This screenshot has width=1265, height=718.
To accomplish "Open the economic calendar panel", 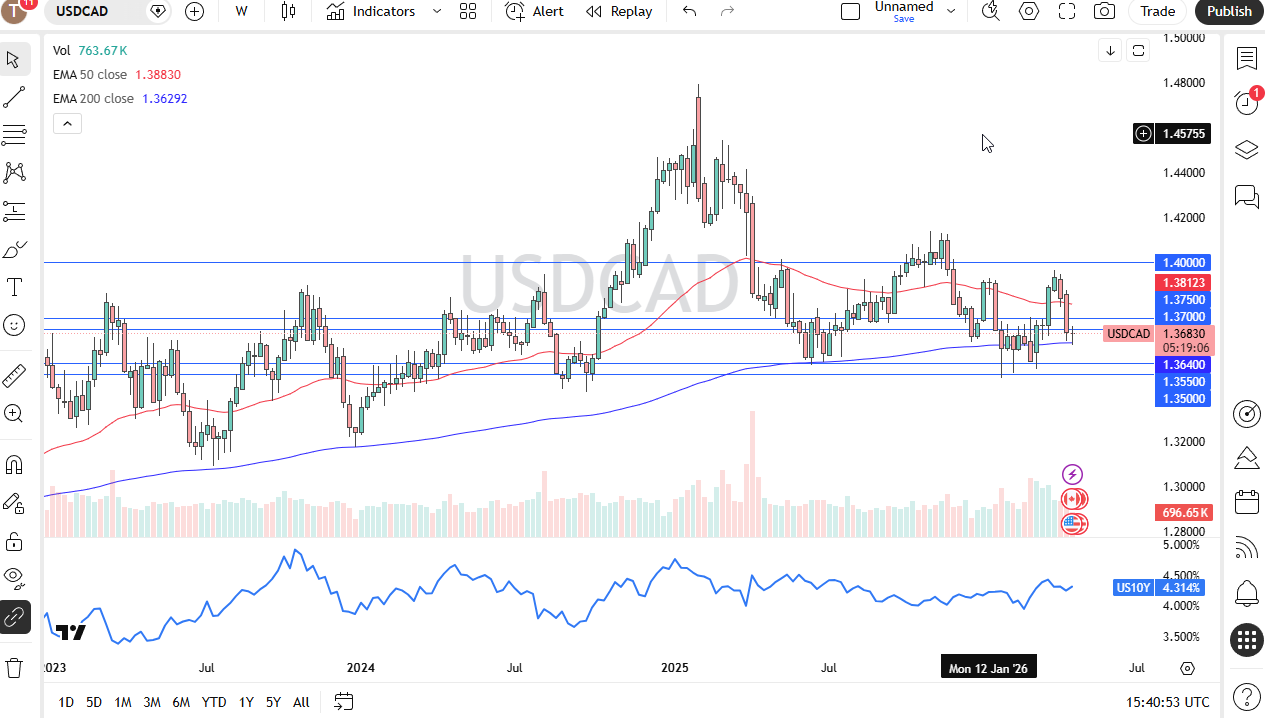I will pyautogui.click(x=1246, y=503).
